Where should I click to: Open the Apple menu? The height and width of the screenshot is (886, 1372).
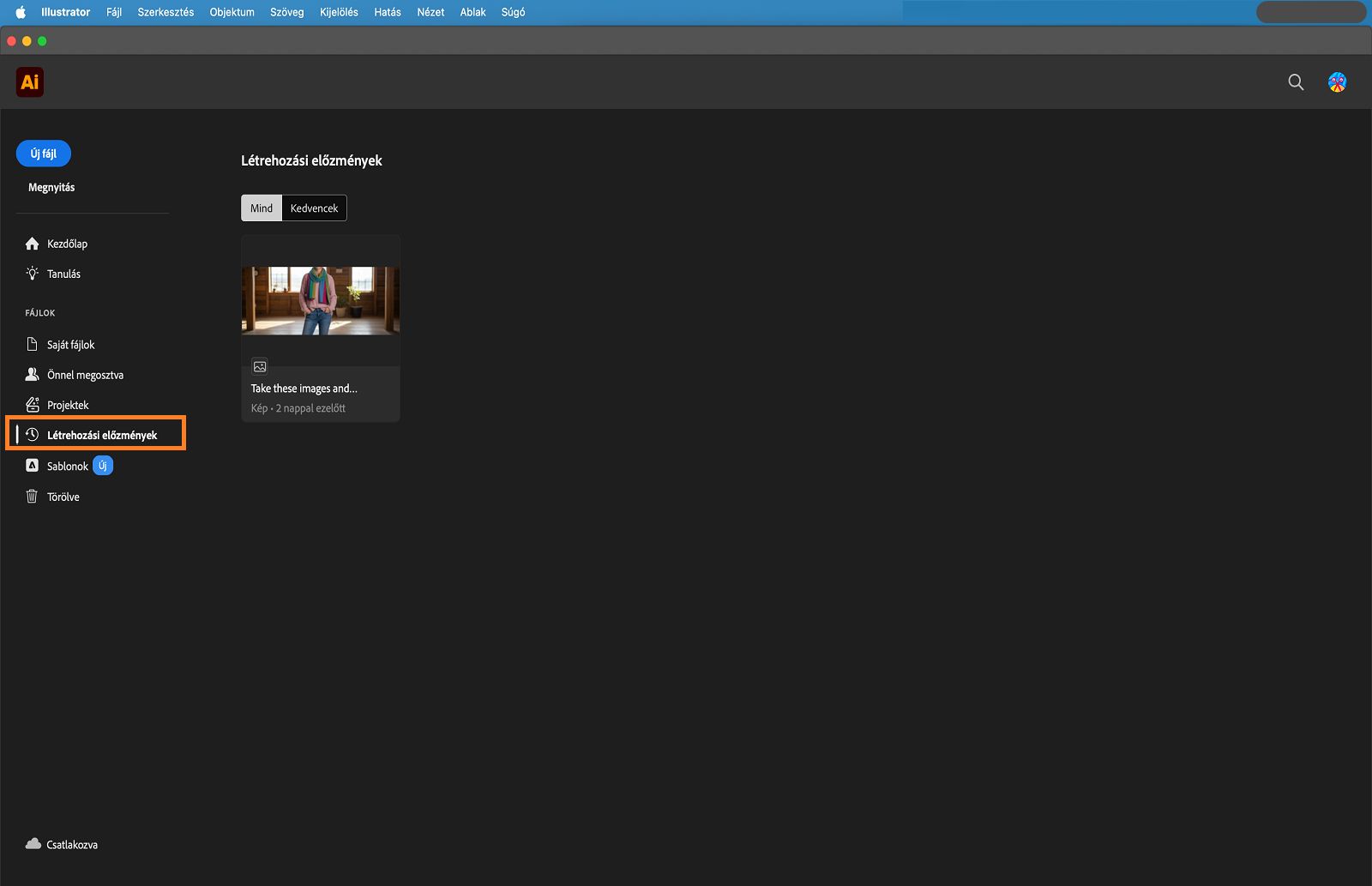point(21,12)
